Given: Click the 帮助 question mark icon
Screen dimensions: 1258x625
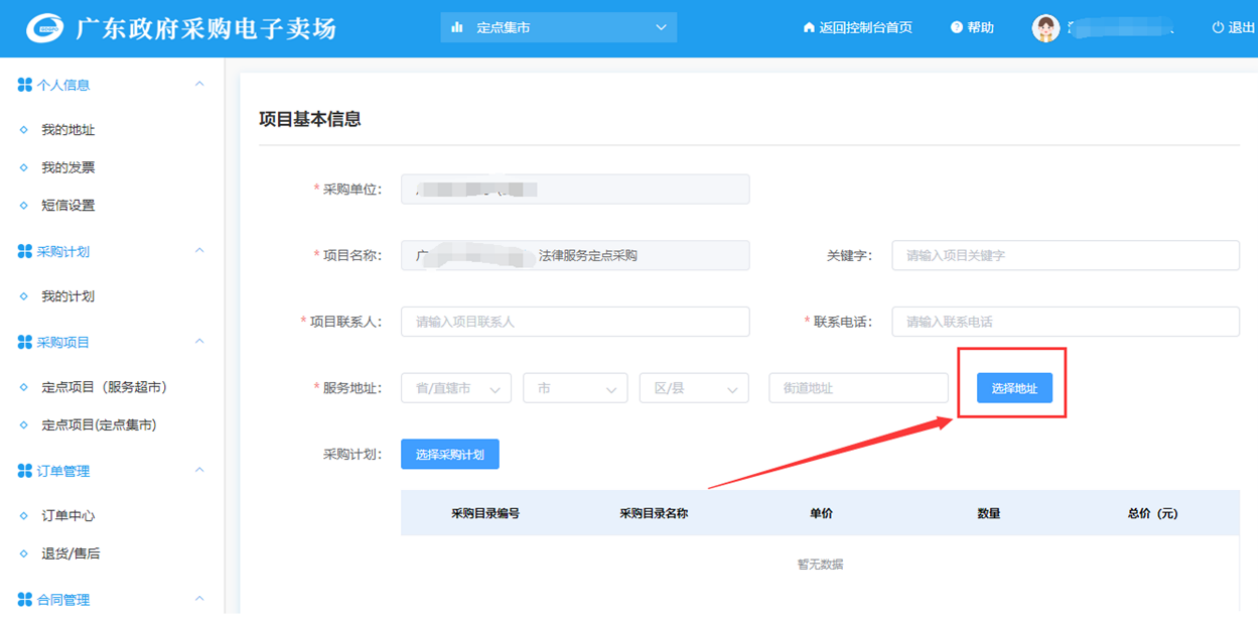Looking at the screenshot, I should pyautogui.click(x=956, y=28).
